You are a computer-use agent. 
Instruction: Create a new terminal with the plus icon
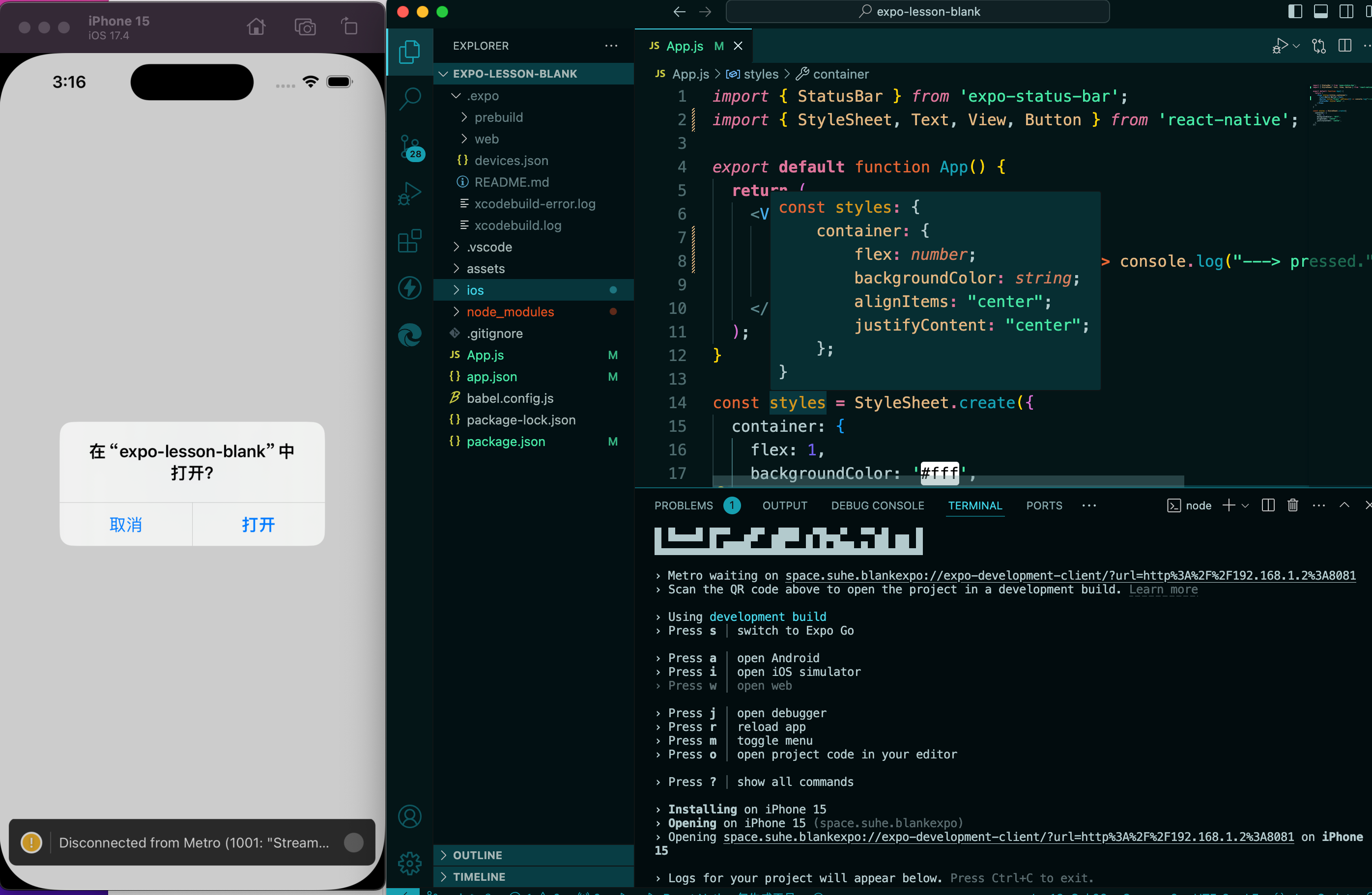[1229, 505]
